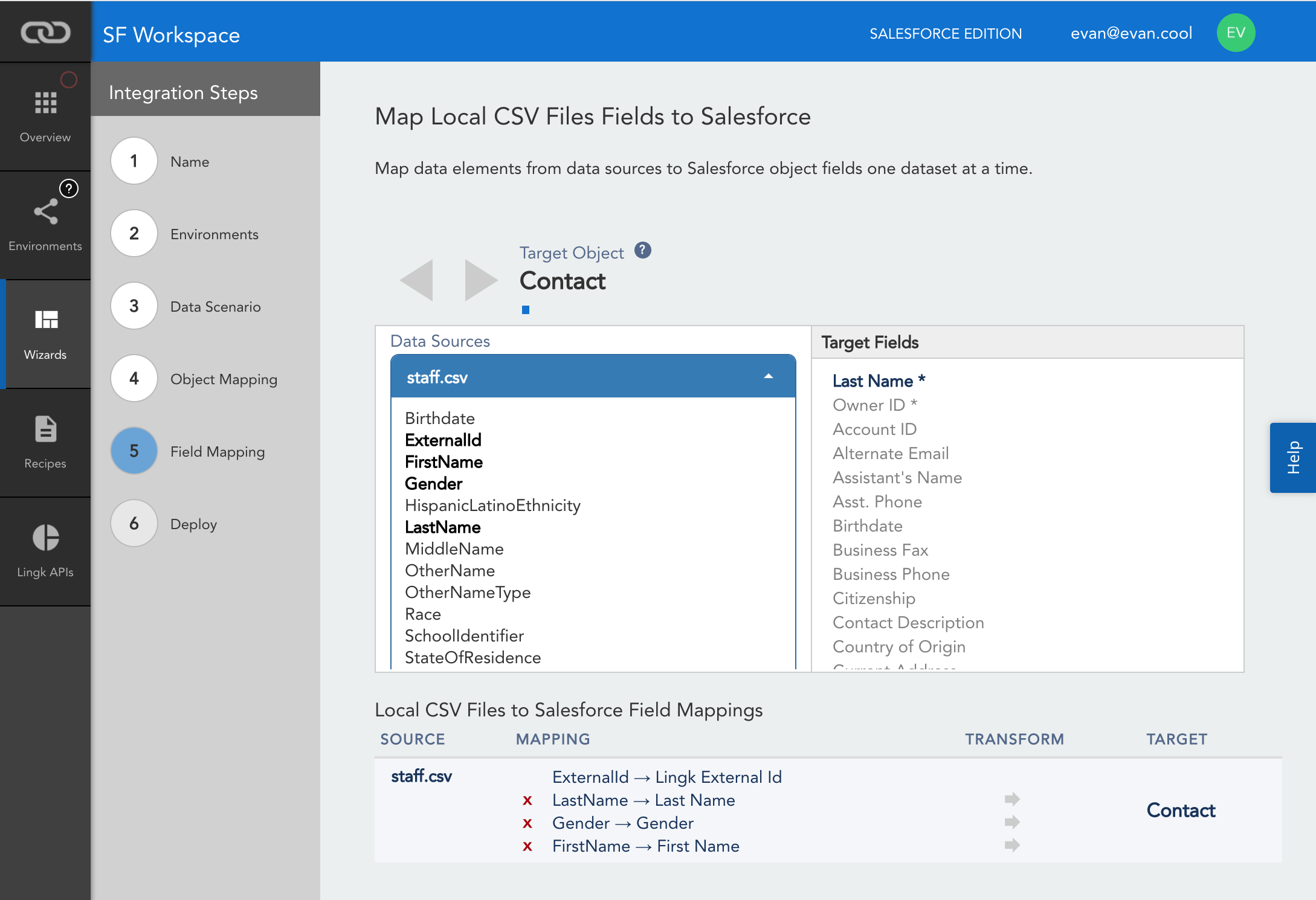Click the Environments help question badge
The image size is (1316, 900).
69,188
